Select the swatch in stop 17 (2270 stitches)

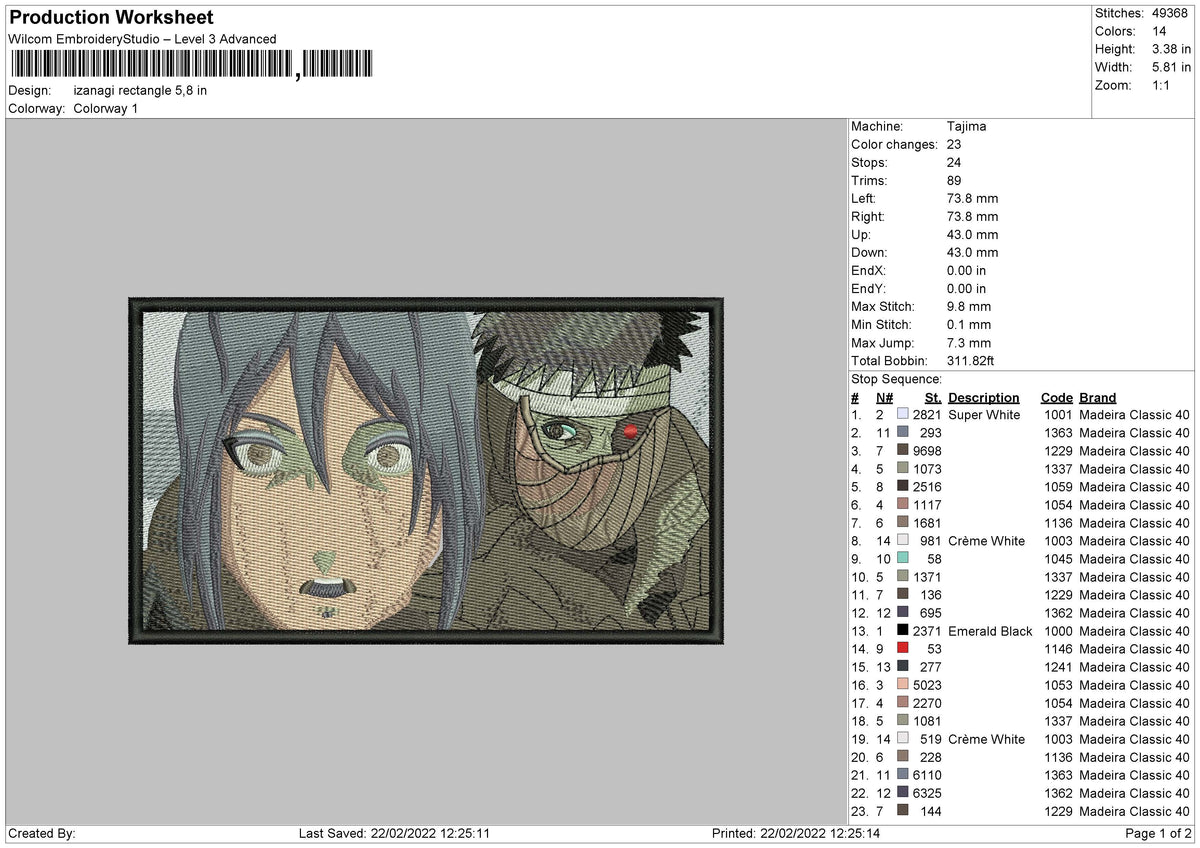tap(903, 703)
